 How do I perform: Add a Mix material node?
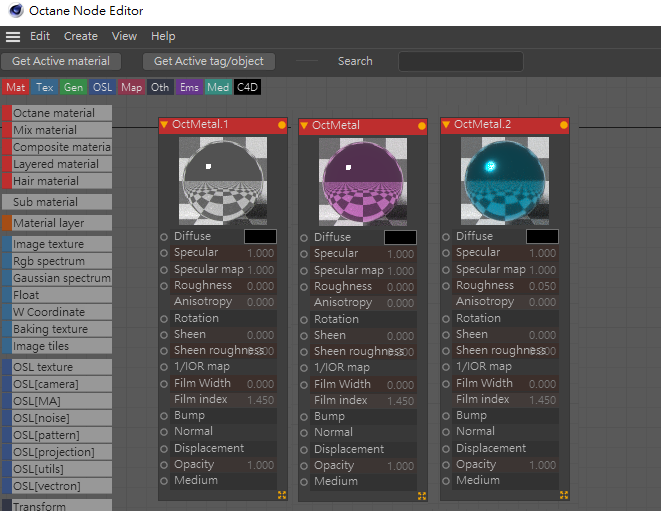tap(57, 130)
